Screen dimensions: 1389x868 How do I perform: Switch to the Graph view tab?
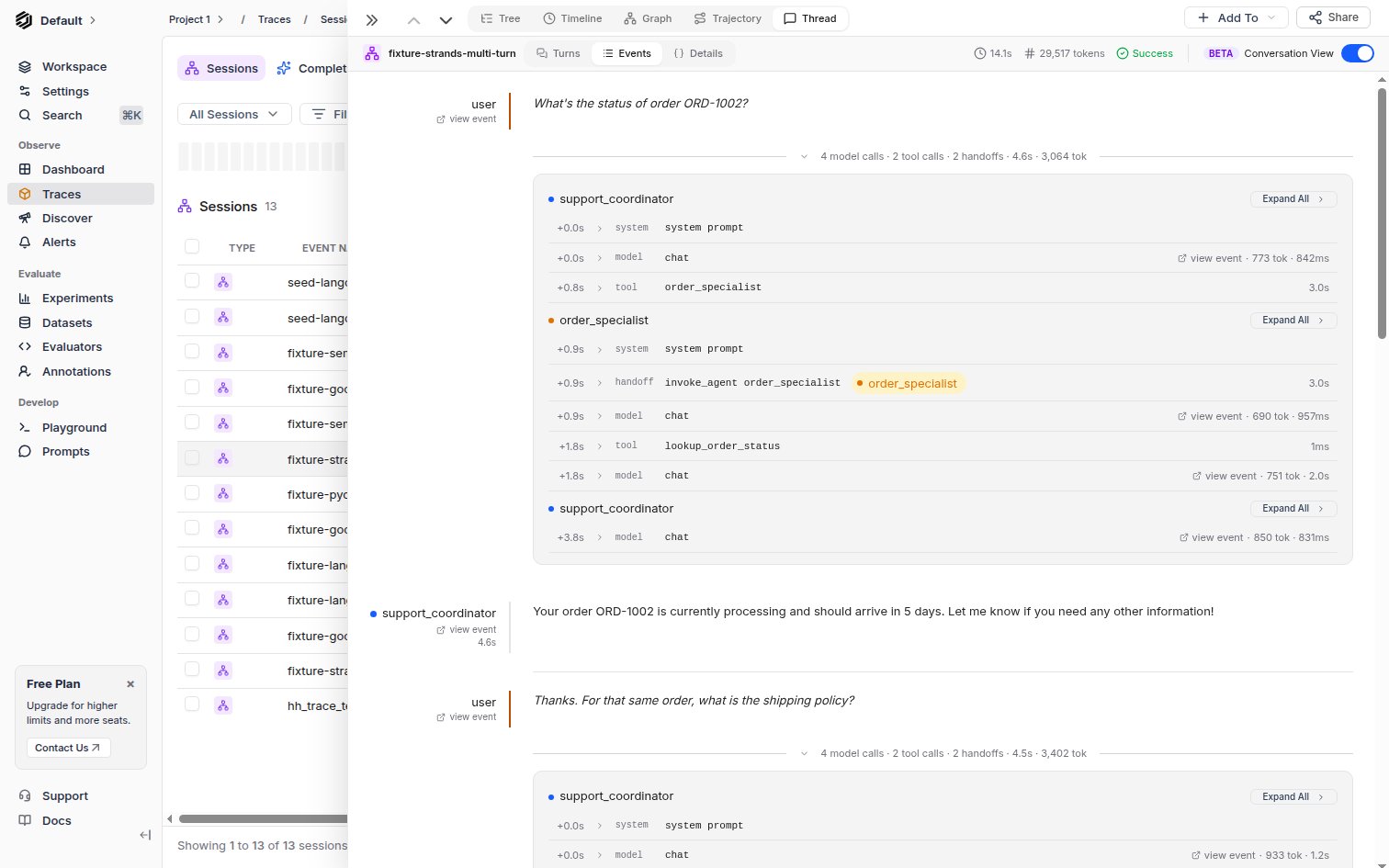point(648,18)
